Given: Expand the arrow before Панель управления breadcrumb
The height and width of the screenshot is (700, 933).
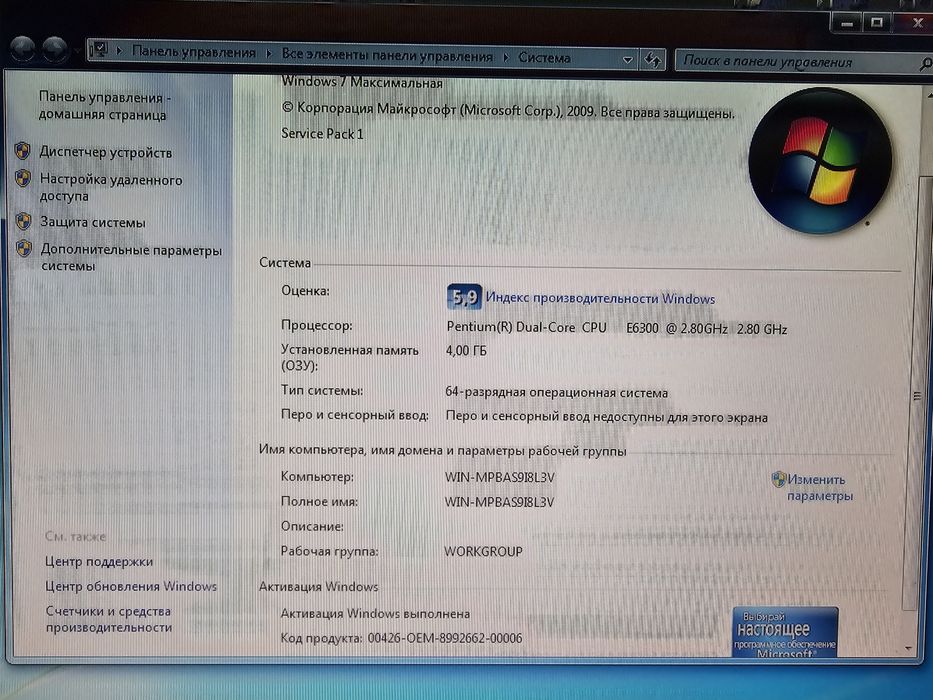Looking at the screenshot, I should (x=119, y=51).
